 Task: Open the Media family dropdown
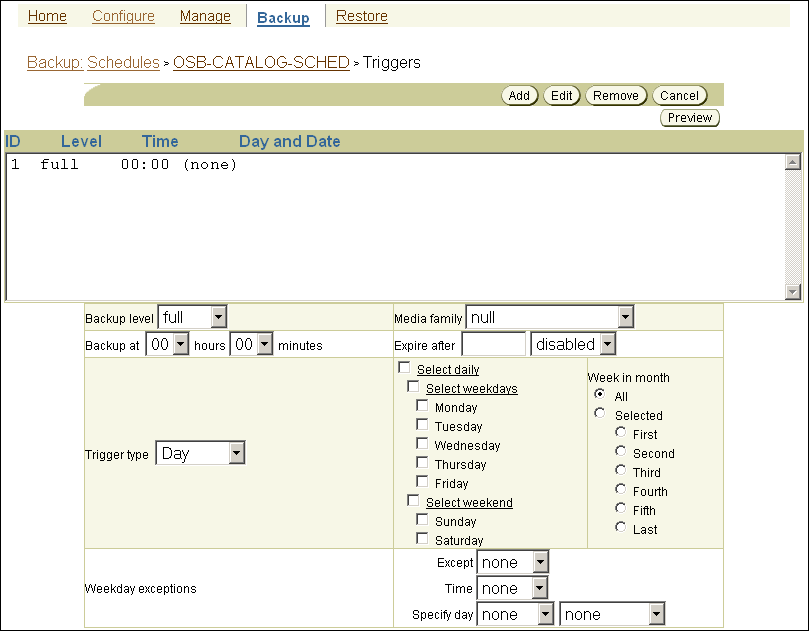pyautogui.click(x=549, y=317)
